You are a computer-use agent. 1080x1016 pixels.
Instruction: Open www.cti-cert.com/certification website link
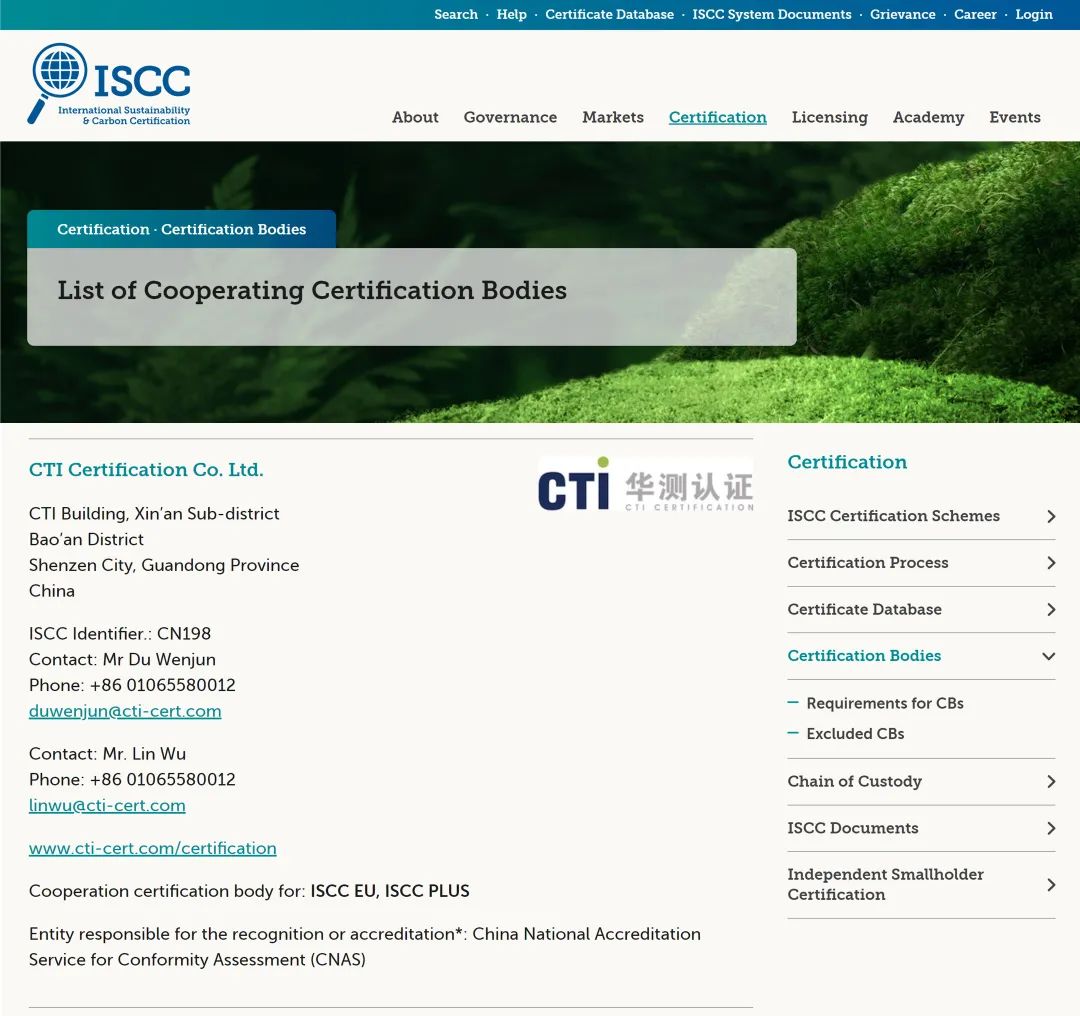point(152,848)
